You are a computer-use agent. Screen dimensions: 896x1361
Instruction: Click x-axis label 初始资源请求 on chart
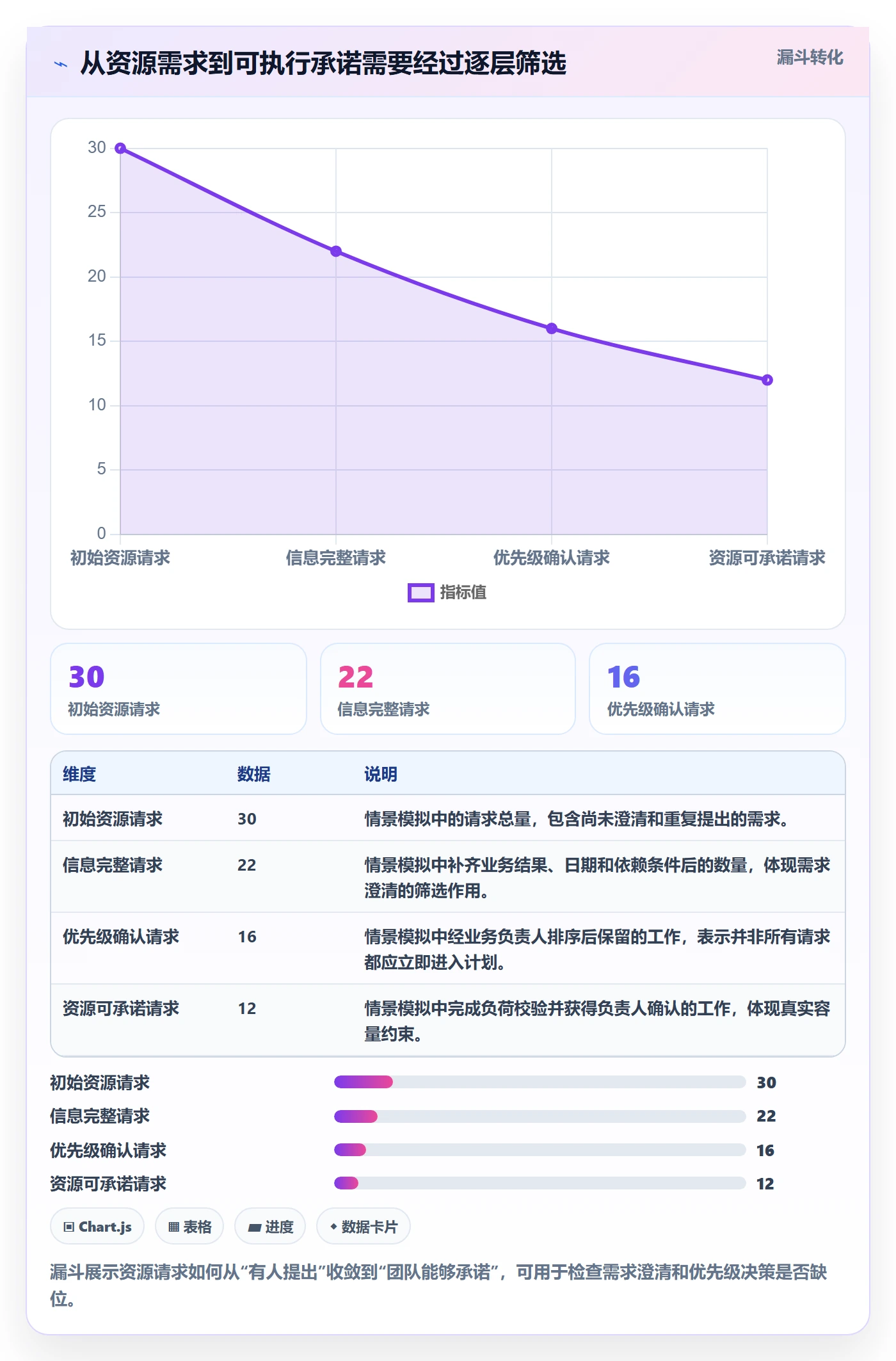click(120, 558)
